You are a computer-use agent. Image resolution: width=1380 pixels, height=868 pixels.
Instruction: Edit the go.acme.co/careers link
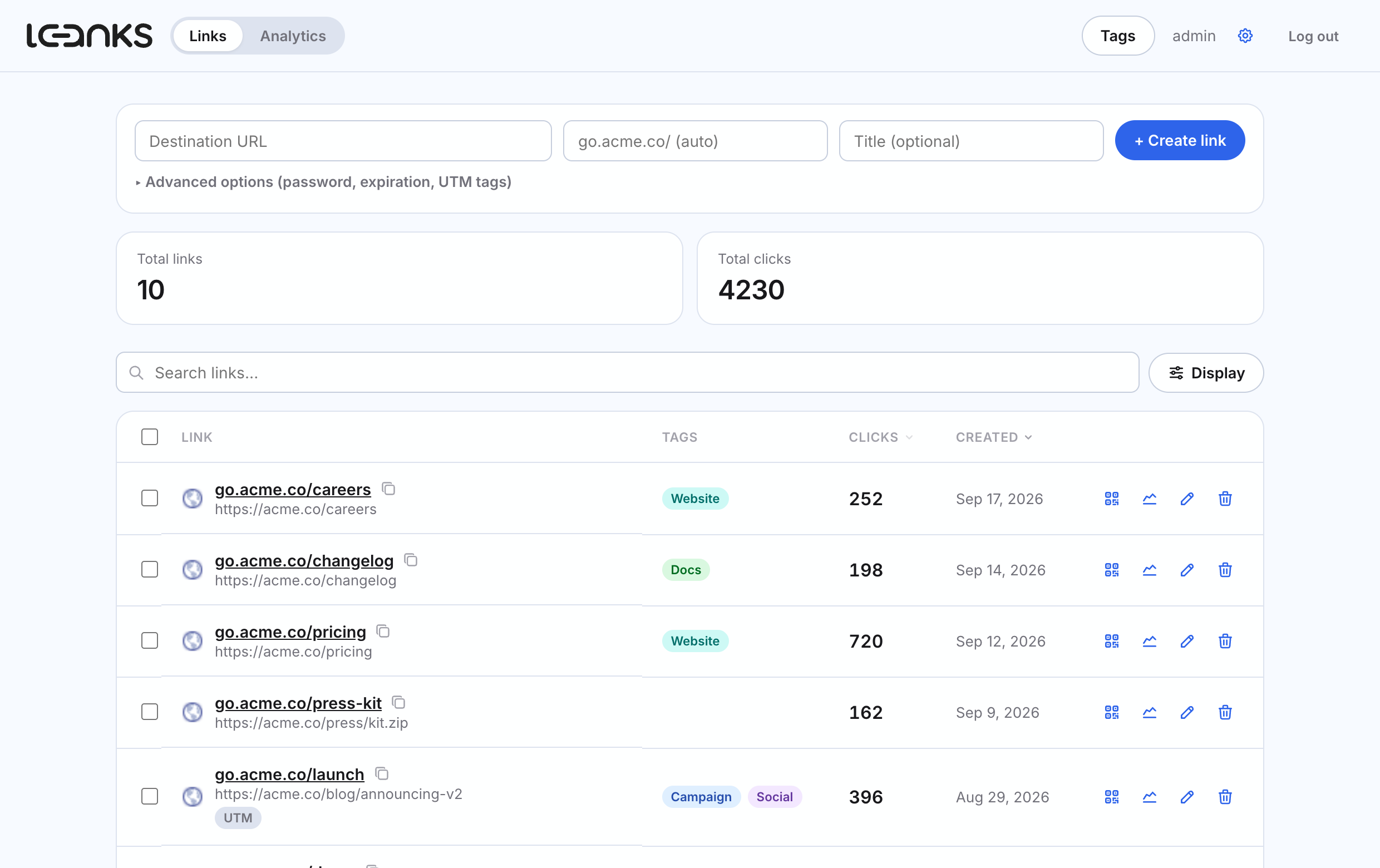[1187, 499]
